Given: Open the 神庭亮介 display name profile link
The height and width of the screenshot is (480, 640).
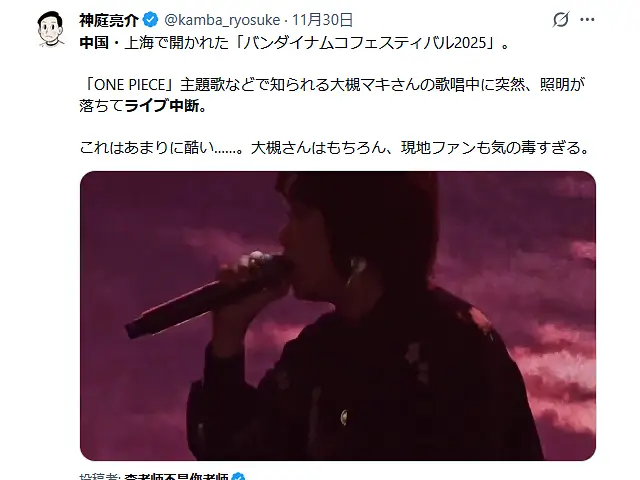Looking at the screenshot, I should pyautogui.click(x=109, y=20).
